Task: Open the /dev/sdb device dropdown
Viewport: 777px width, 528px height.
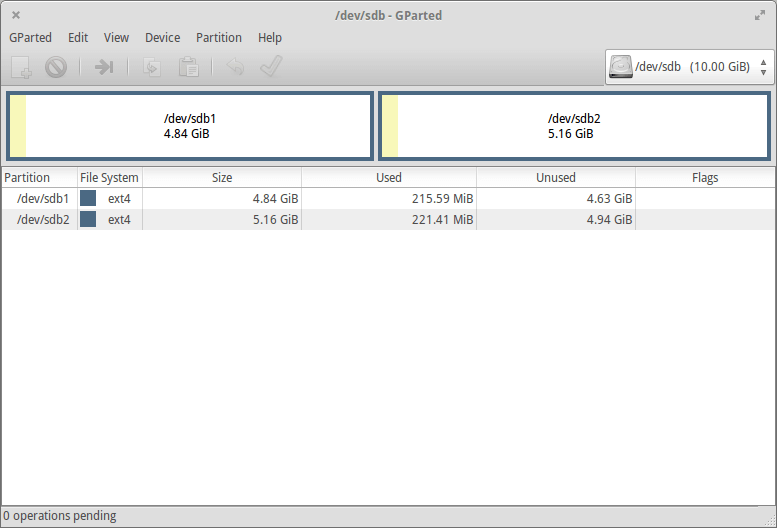Action: (689, 67)
